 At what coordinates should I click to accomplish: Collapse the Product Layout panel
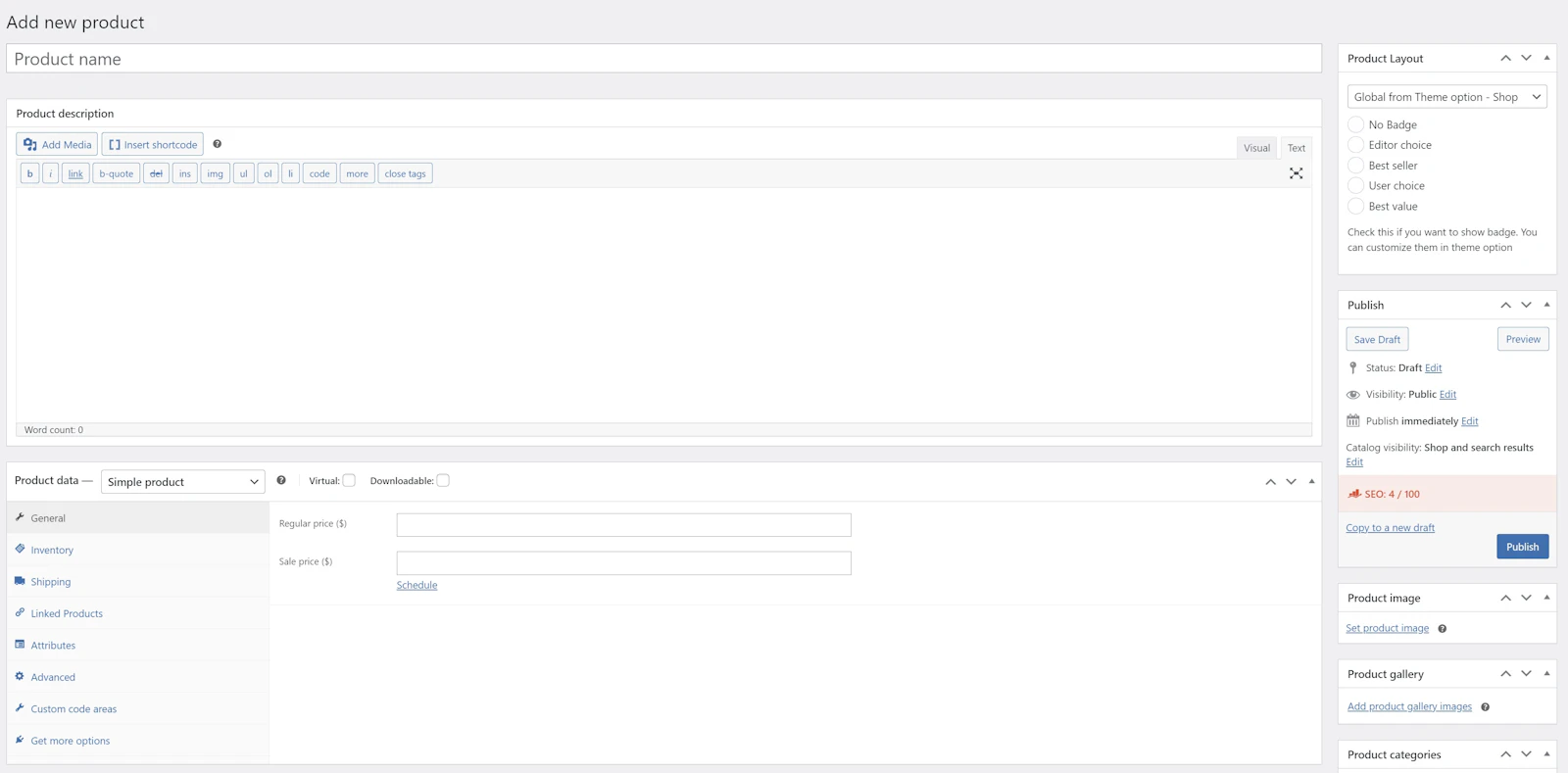1546,58
